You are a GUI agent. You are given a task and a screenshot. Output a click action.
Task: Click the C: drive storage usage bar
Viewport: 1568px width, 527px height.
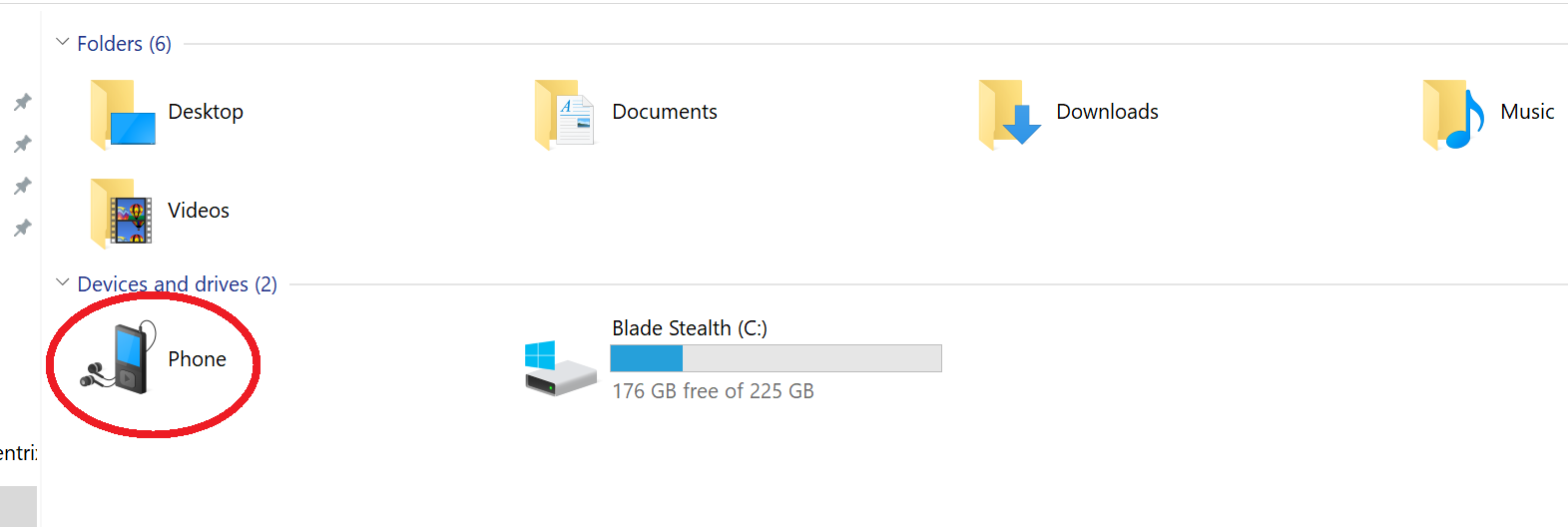(x=776, y=358)
